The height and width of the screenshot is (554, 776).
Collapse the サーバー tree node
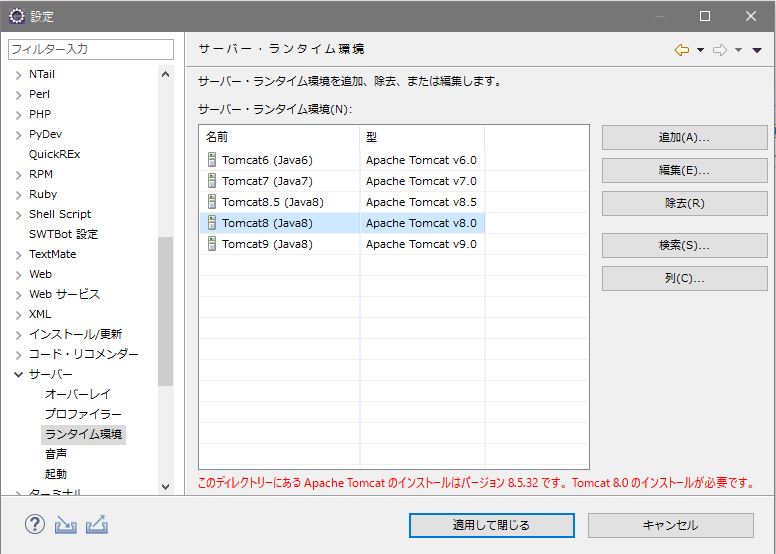point(18,374)
